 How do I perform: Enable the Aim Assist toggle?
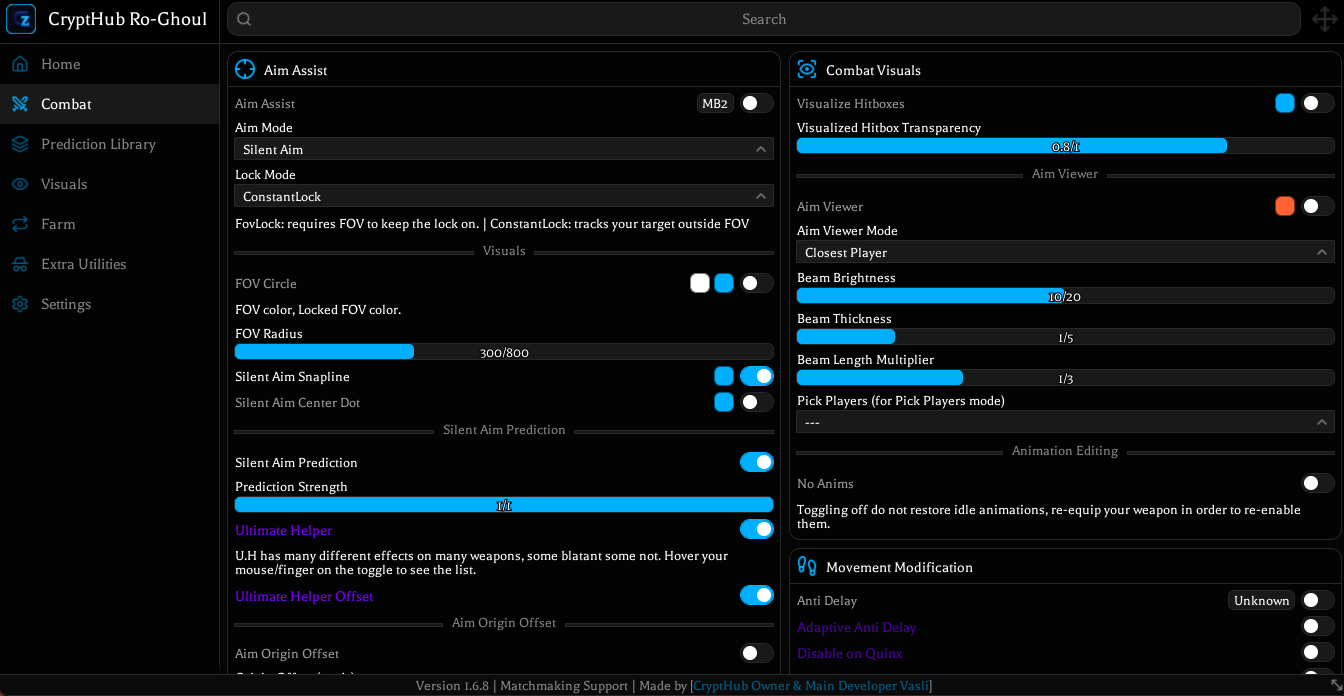757,103
